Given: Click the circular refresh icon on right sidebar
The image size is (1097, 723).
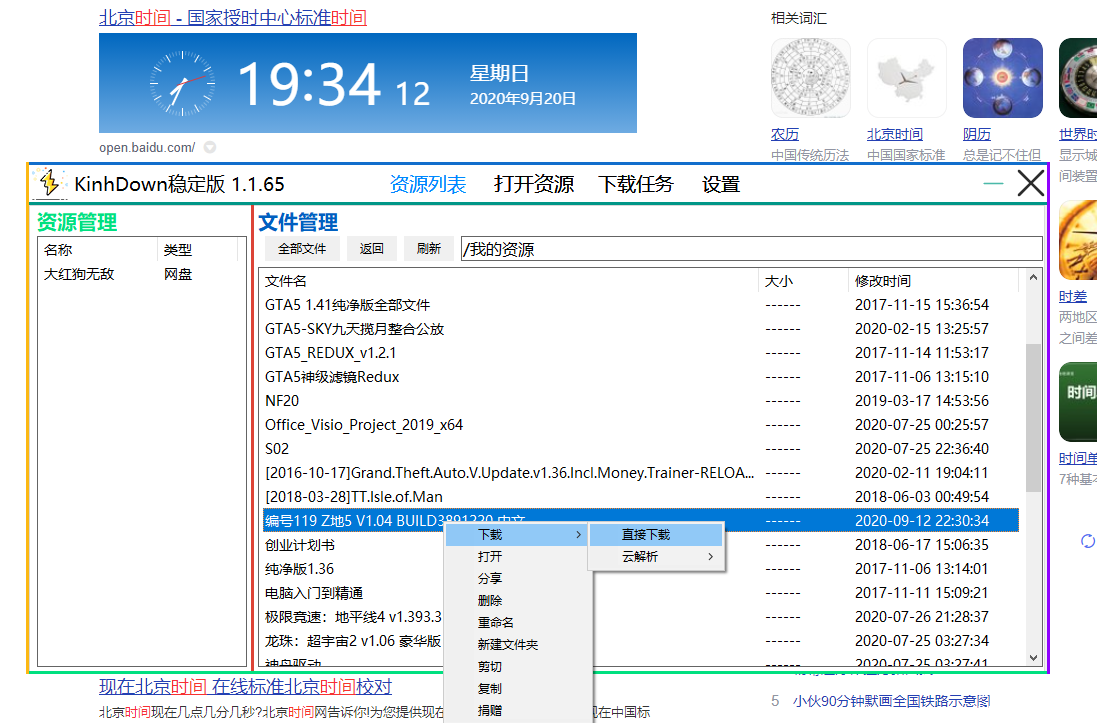Looking at the screenshot, I should (x=1088, y=541).
